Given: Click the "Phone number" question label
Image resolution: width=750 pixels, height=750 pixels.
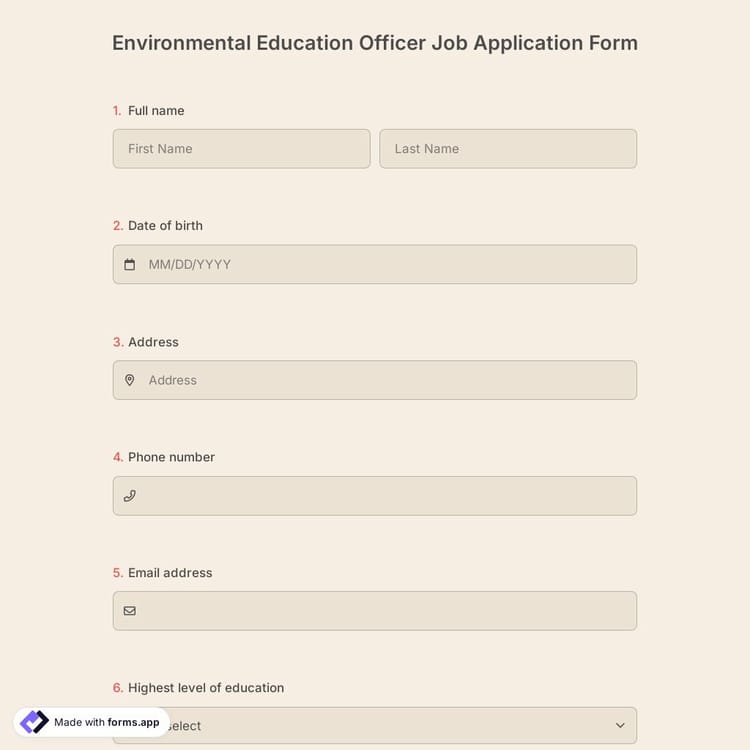Looking at the screenshot, I should [171, 457].
